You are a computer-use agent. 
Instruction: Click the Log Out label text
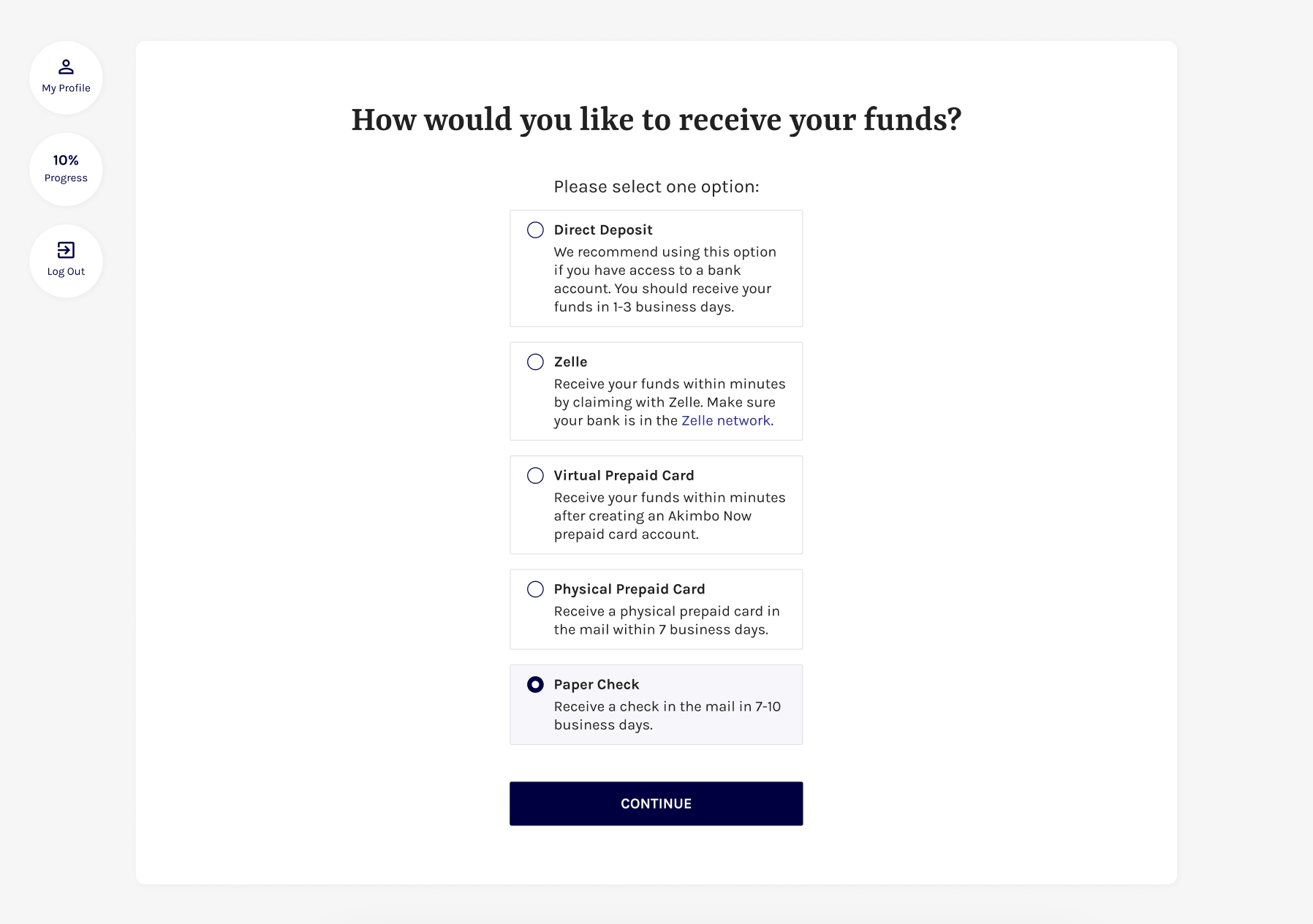pos(66,271)
